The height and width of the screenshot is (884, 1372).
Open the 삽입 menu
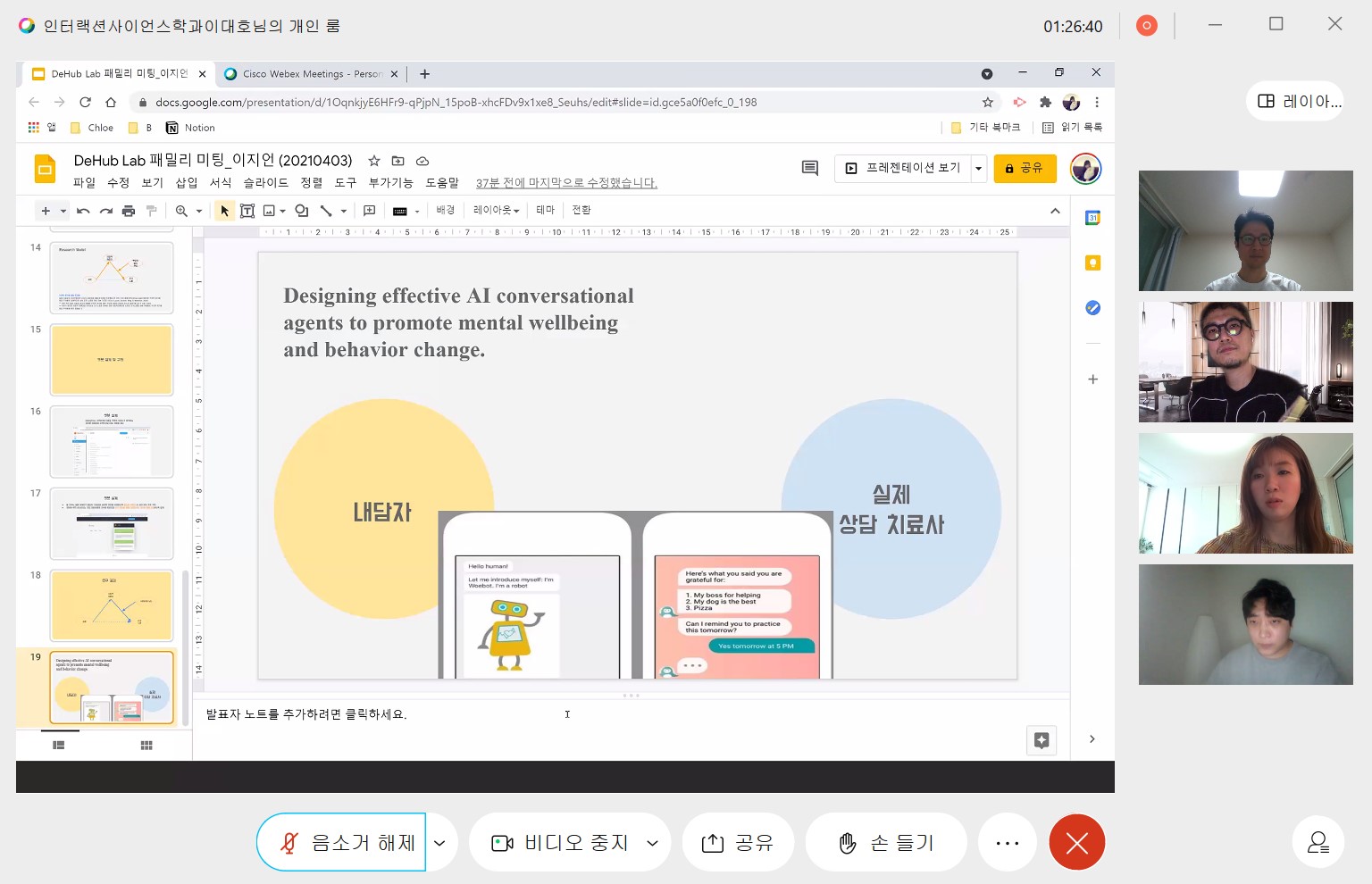coord(187,183)
